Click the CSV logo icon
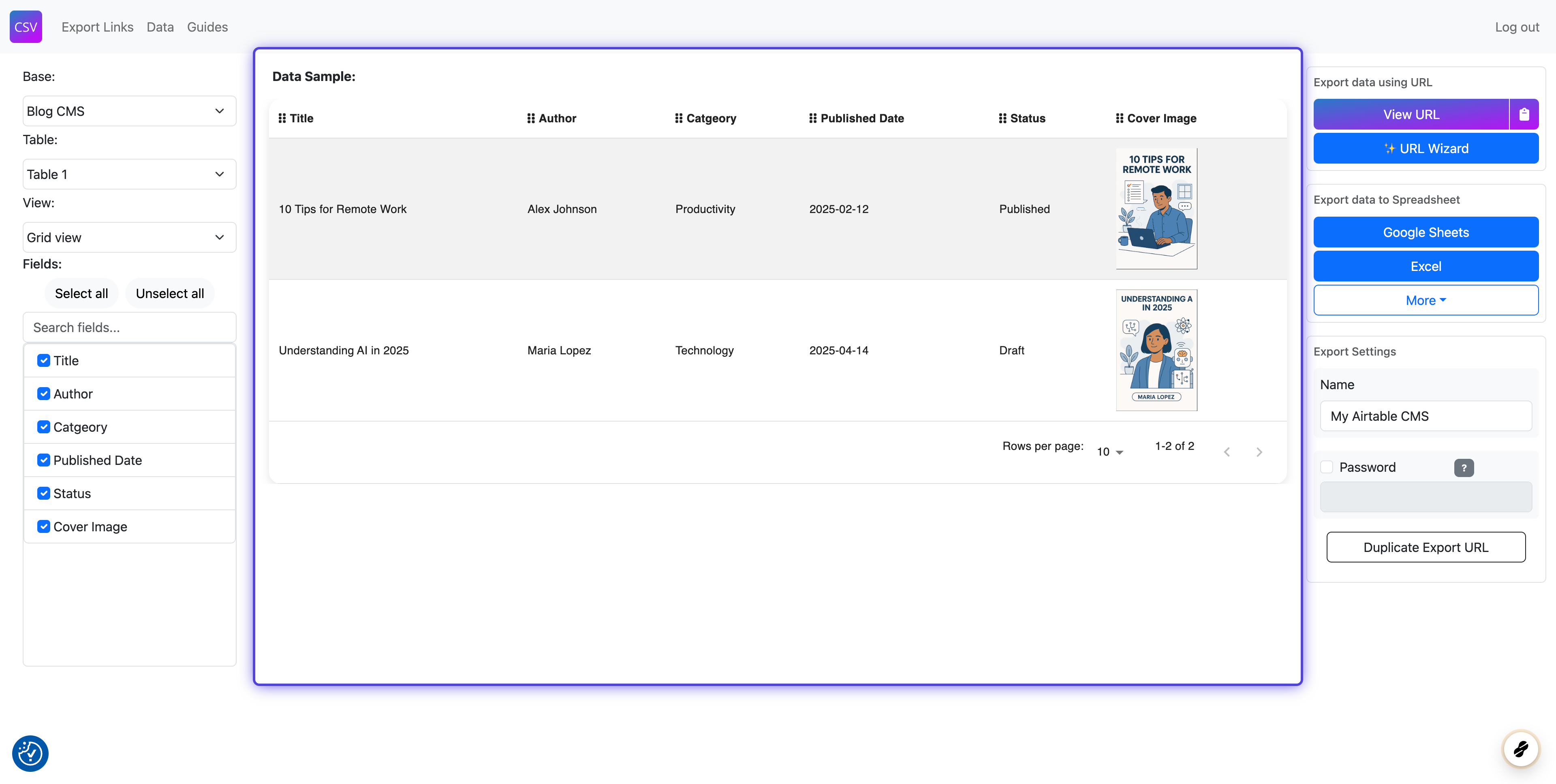The image size is (1556, 784). point(26,27)
